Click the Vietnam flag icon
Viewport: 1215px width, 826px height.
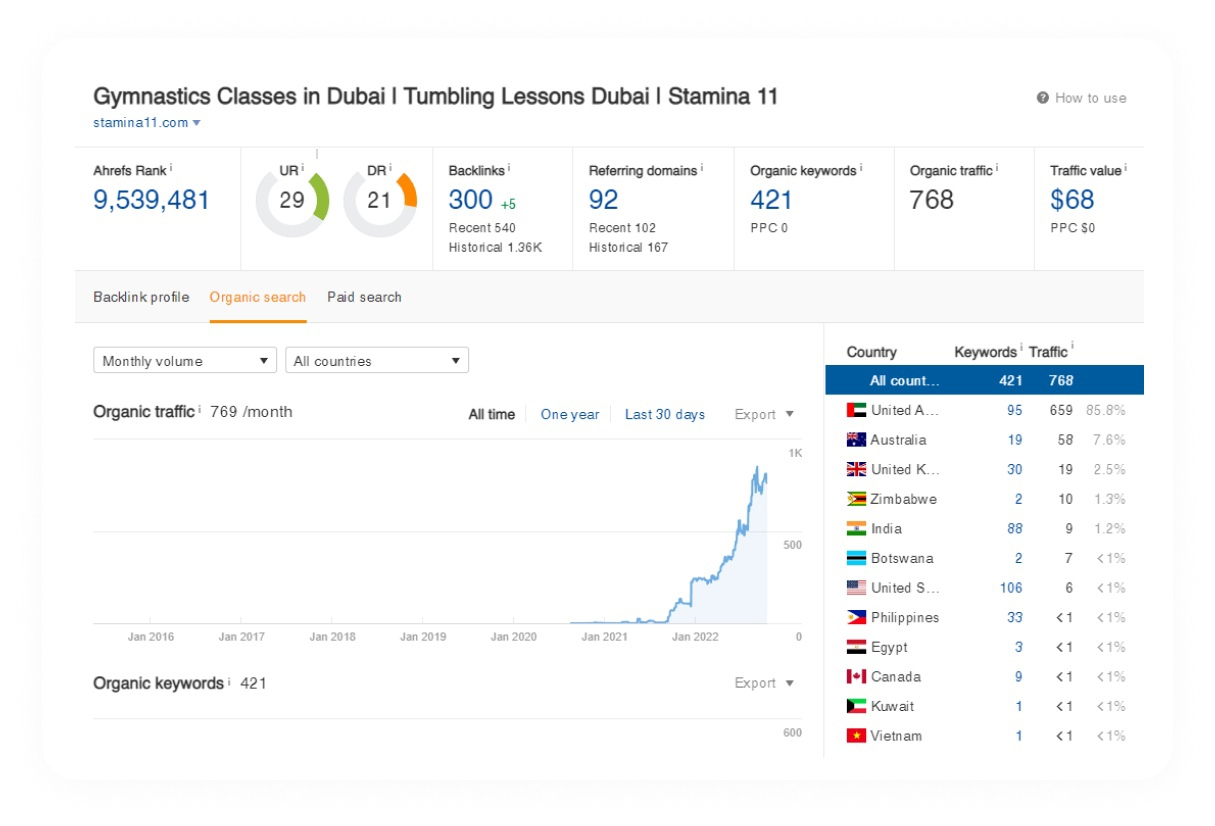point(856,736)
